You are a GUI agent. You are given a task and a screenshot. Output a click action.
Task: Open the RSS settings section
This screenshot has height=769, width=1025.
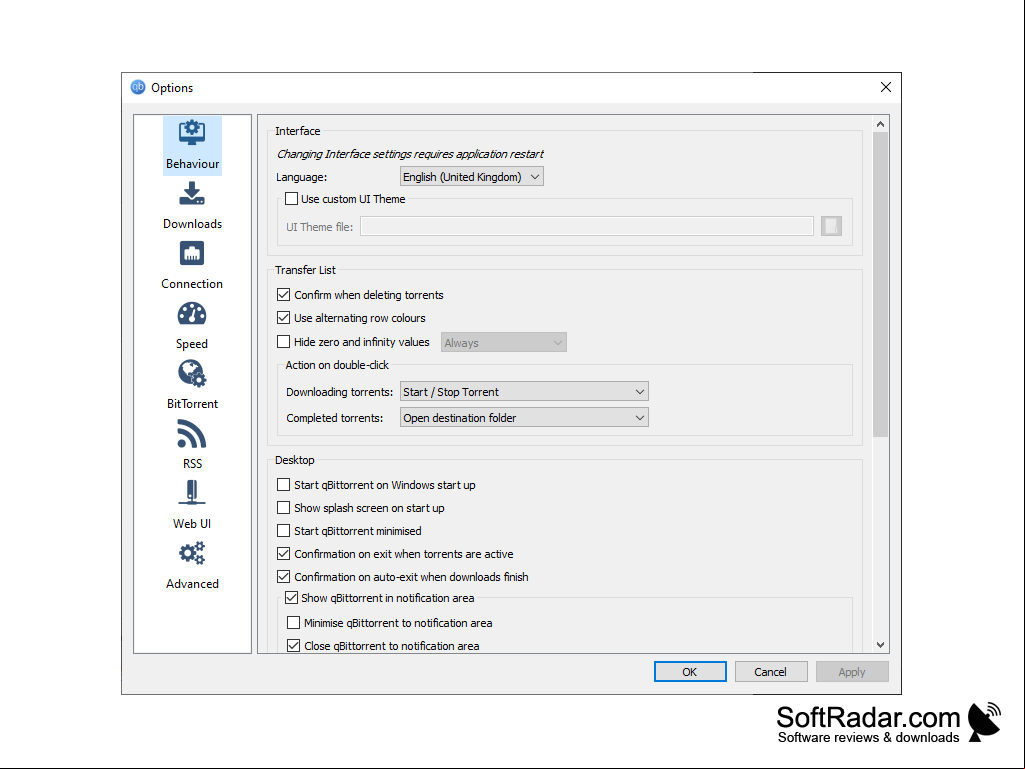pos(192,445)
